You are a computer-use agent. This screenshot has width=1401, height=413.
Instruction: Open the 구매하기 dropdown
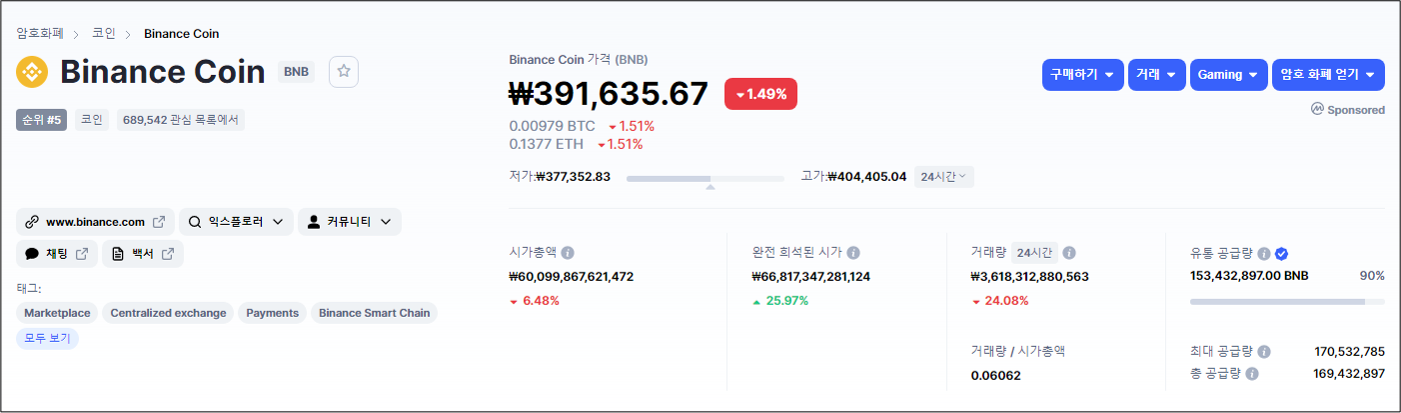1083,75
